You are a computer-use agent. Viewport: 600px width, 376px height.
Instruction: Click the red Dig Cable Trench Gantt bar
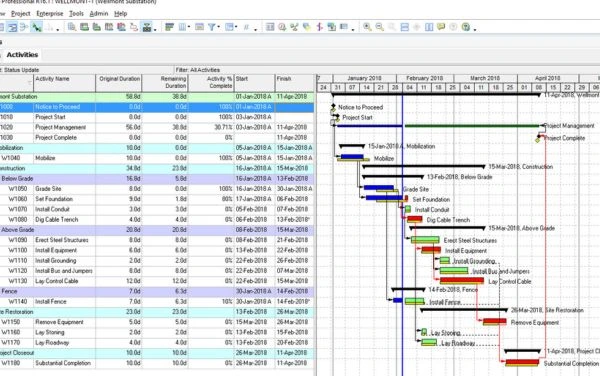(414, 219)
